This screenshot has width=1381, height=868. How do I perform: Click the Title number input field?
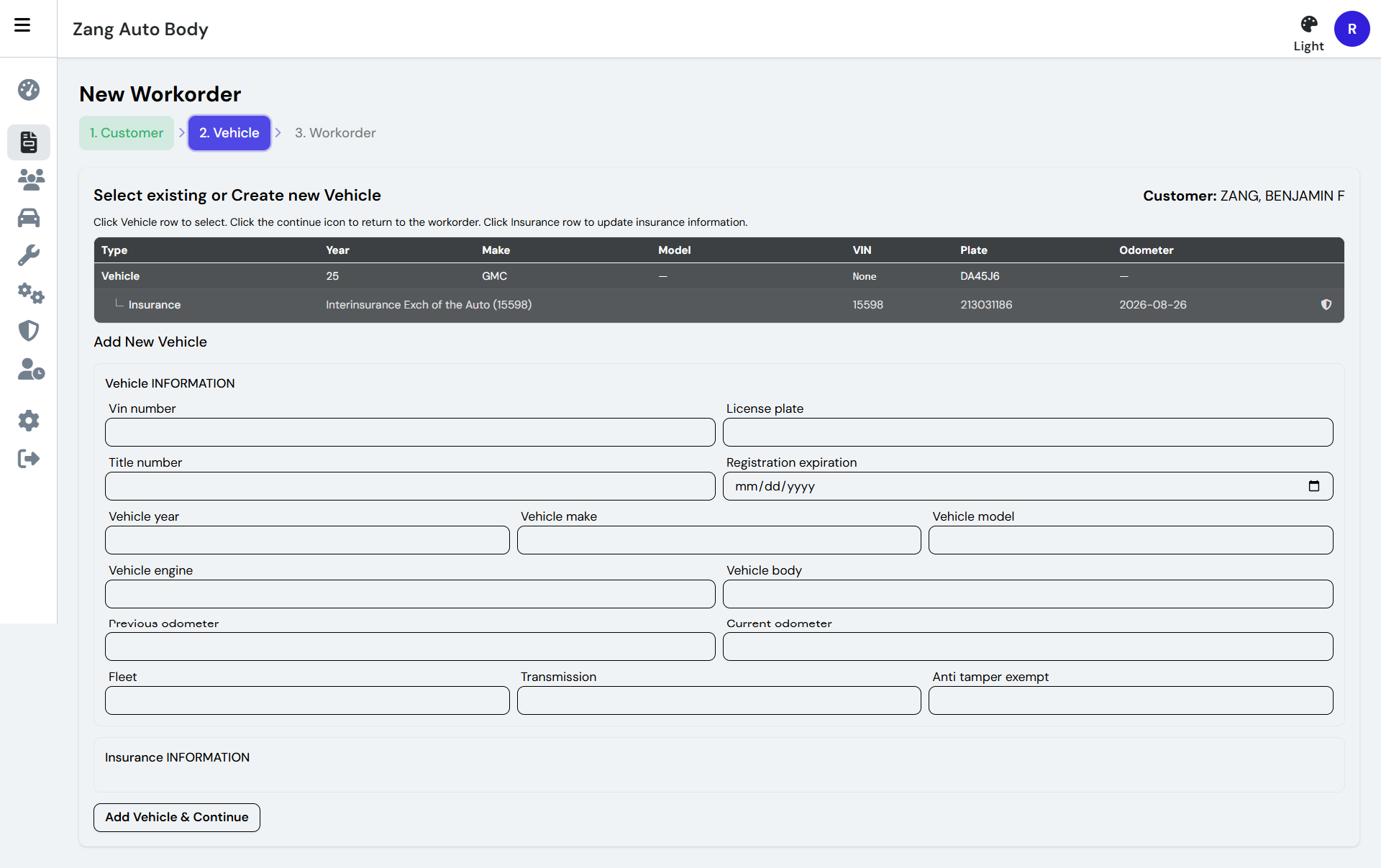[410, 486]
